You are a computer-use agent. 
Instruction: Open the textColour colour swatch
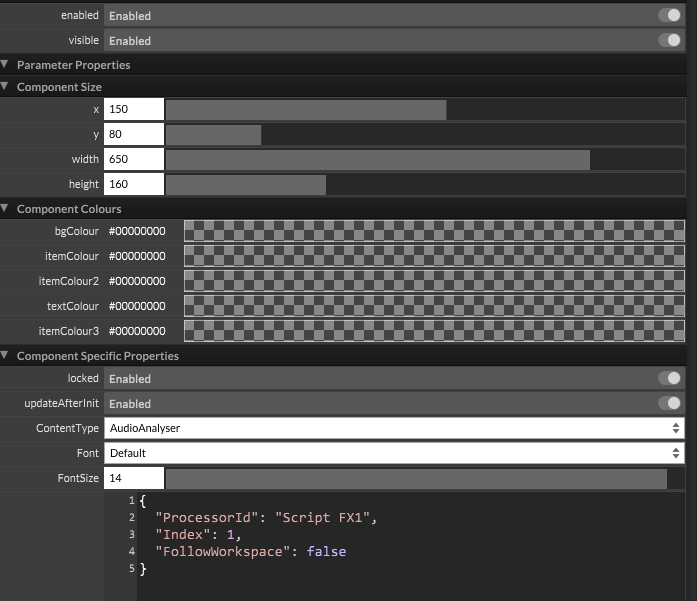click(434, 307)
